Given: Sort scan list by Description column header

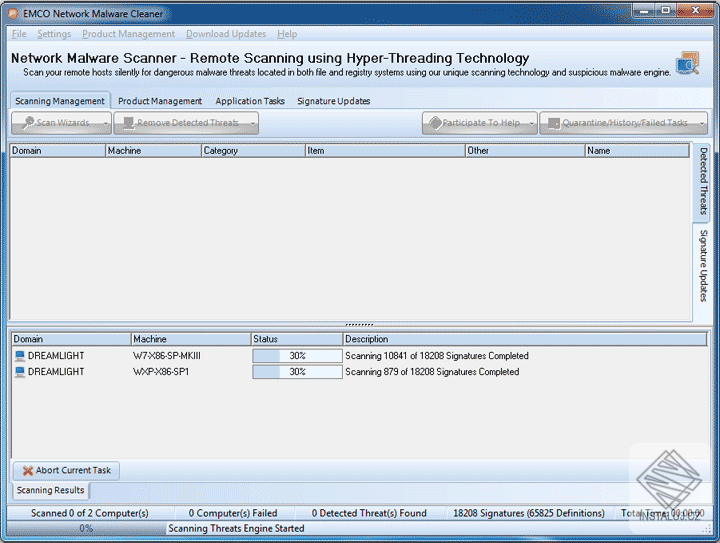Looking at the screenshot, I should pos(525,339).
